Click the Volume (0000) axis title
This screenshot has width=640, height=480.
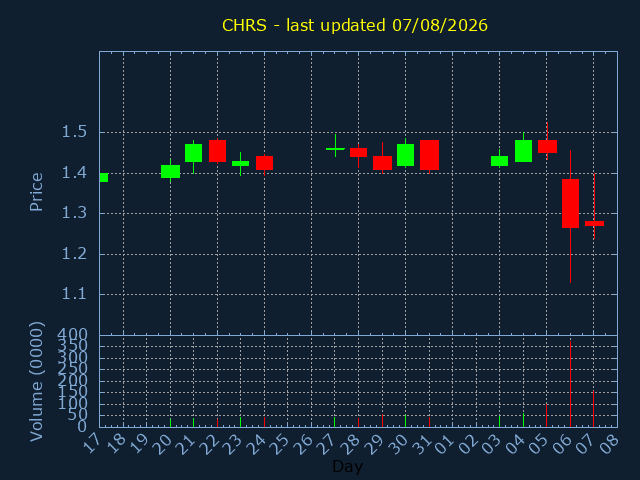(36, 382)
